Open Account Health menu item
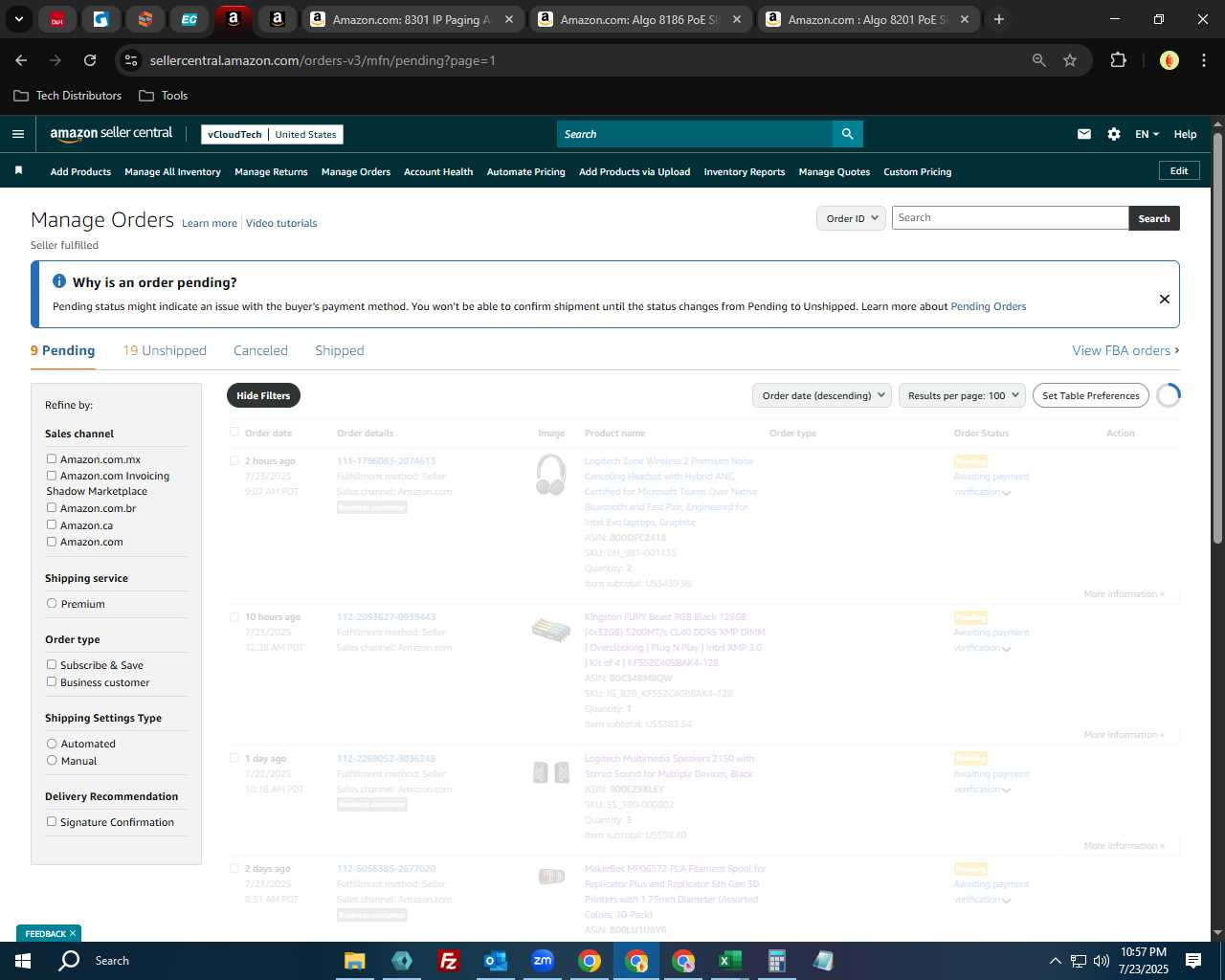1225x980 pixels. pos(438,172)
